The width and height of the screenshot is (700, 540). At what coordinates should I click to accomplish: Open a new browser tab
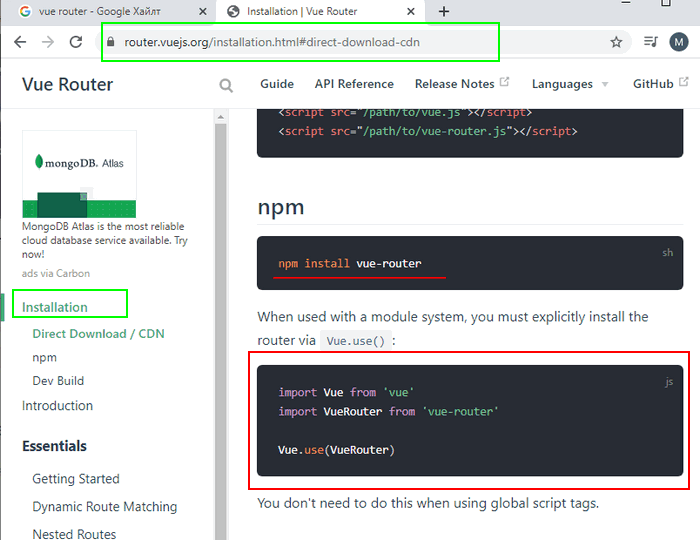444,12
